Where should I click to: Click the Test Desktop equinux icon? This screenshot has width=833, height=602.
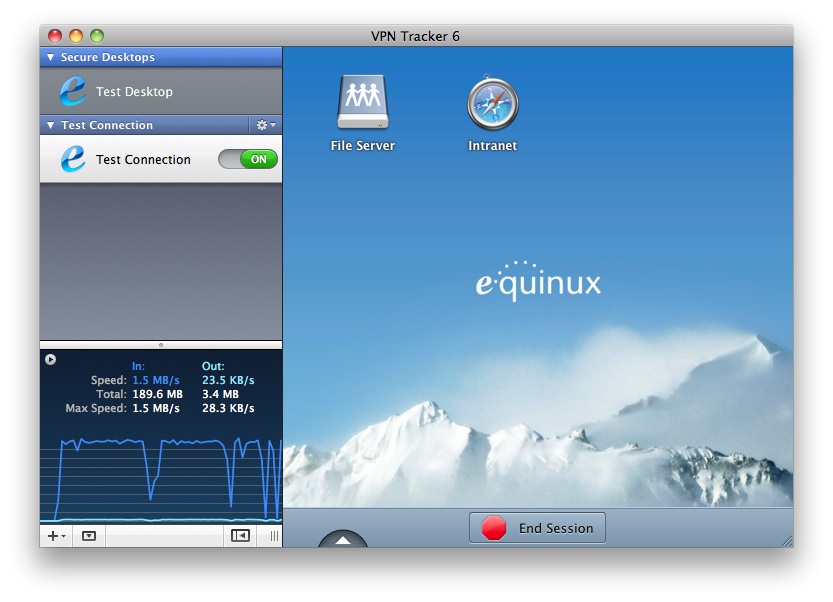(x=73, y=92)
